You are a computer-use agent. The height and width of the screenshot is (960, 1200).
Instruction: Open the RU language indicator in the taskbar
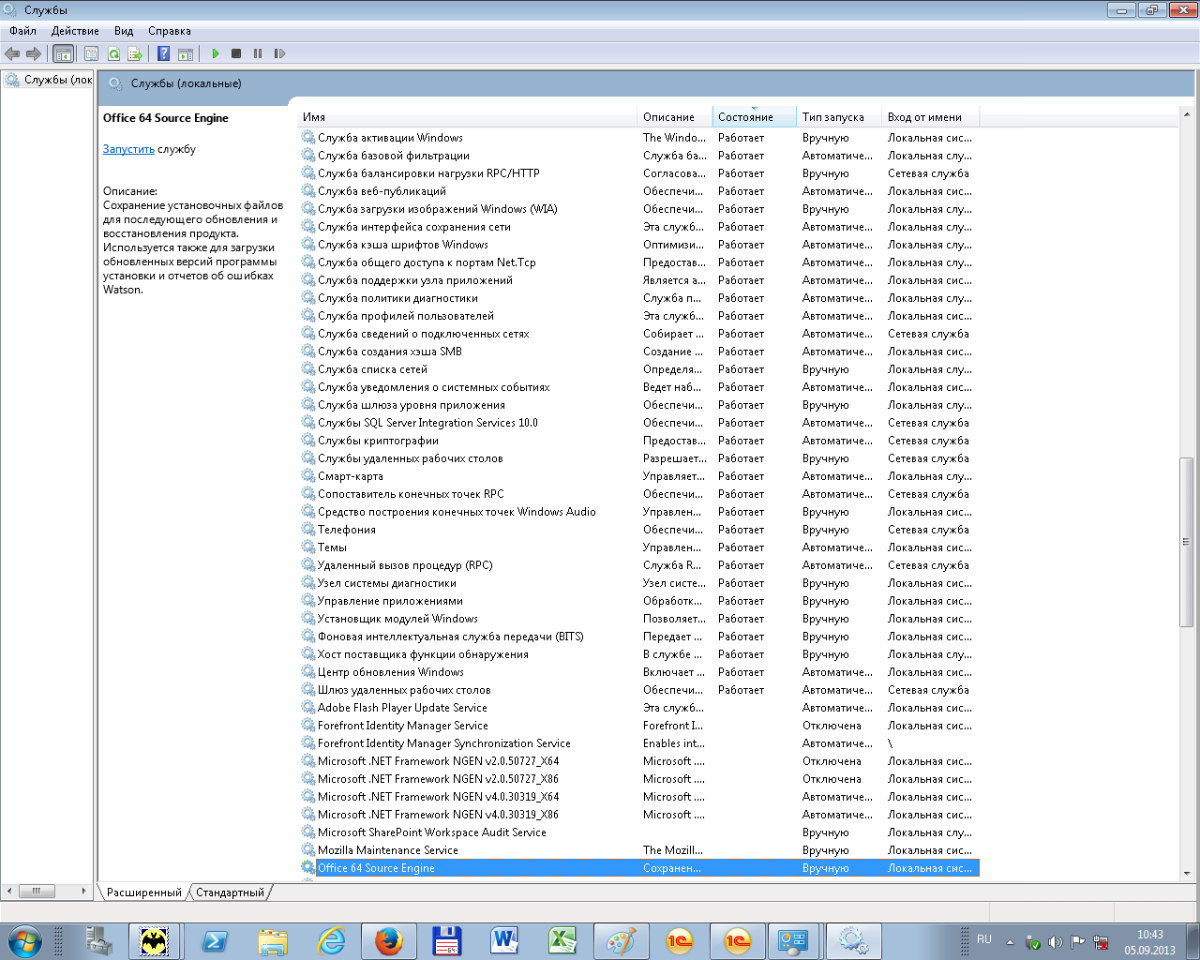[x=984, y=940]
